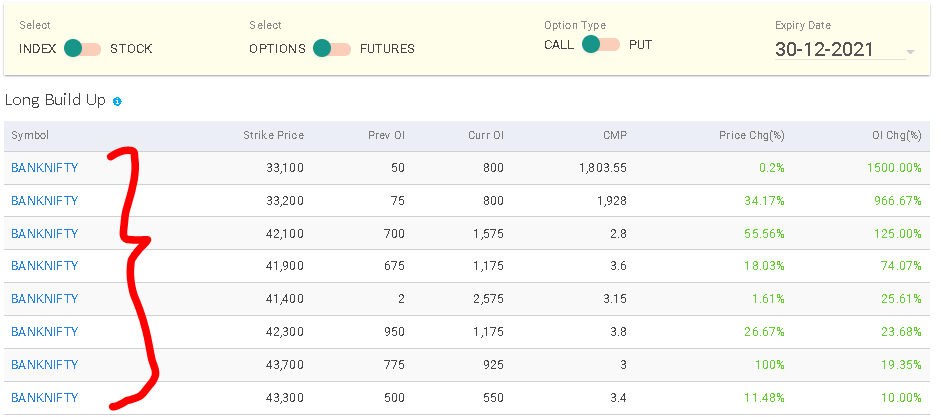Toggle the INDEX / STOCK switch
Screen dimensions: 941x417
pyautogui.click(x=82, y=48)
